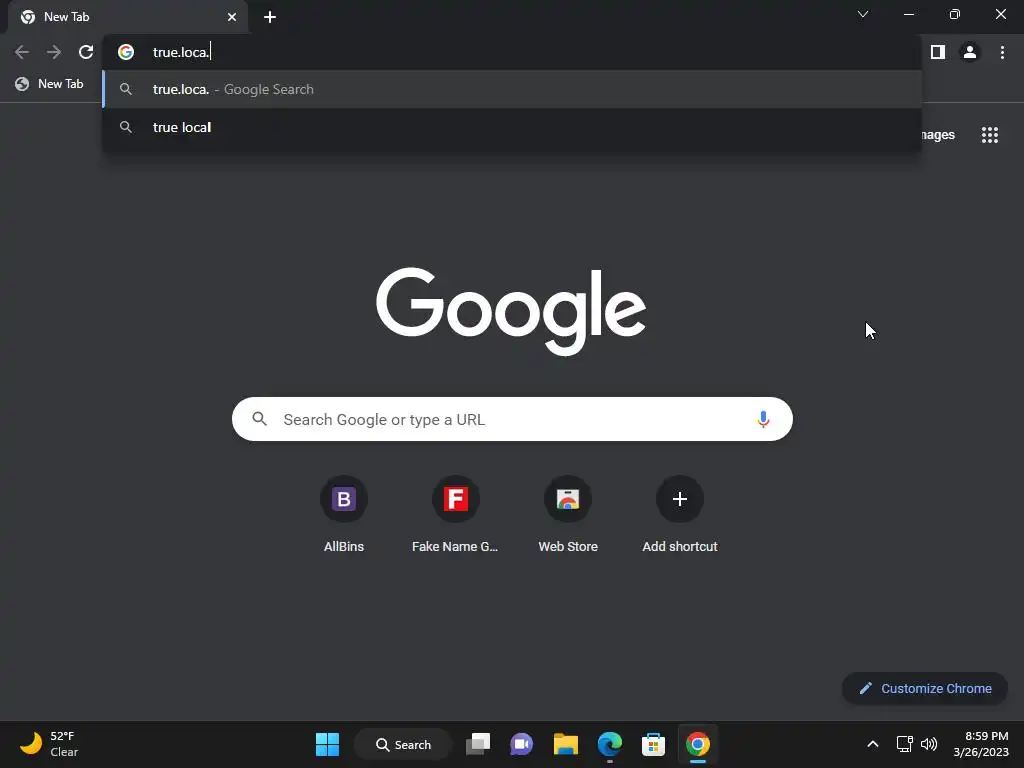This screenshot has height=768, width=1024.
Task: Choose the 'true local' suggestion
Action: tap(512, 127)
